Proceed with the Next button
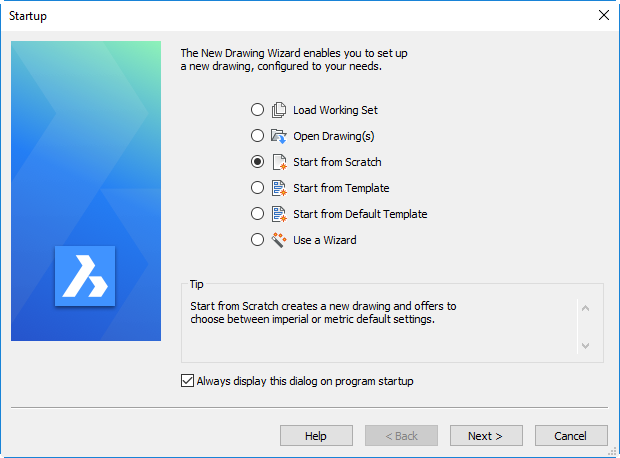Viewport: 620px width, 458px height. tap(486, 436)
